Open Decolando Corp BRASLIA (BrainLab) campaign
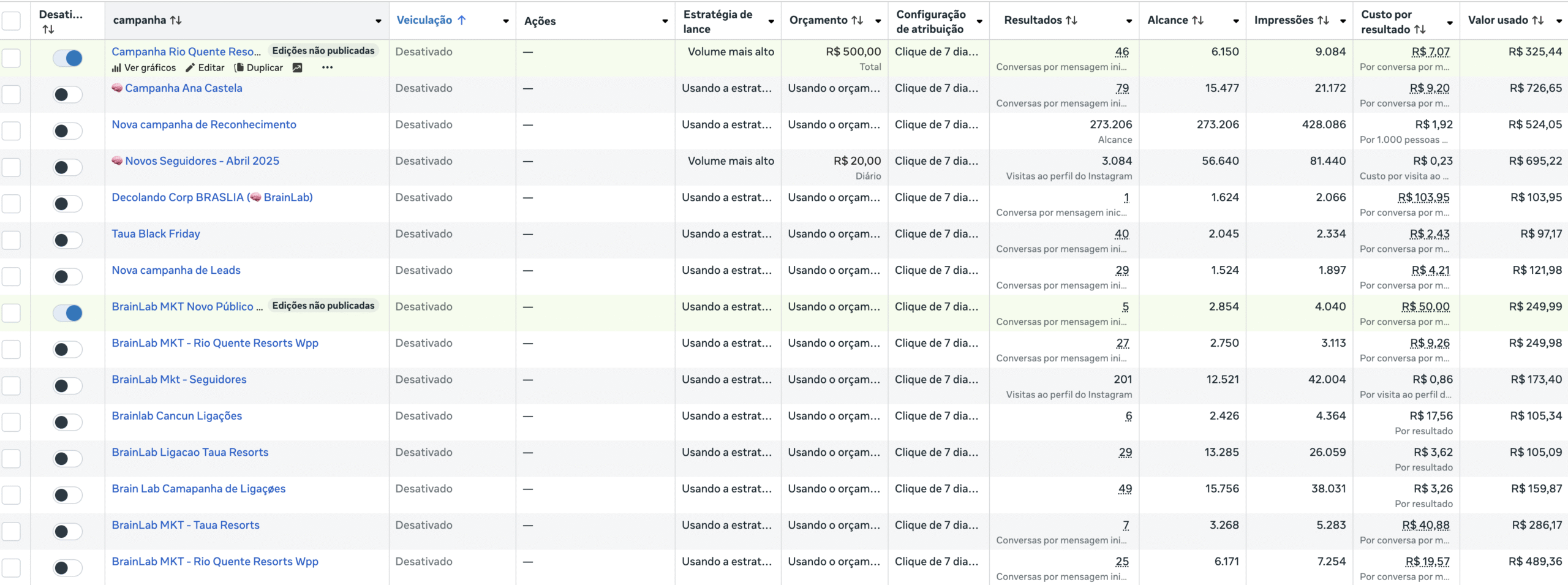 (212, 197)
